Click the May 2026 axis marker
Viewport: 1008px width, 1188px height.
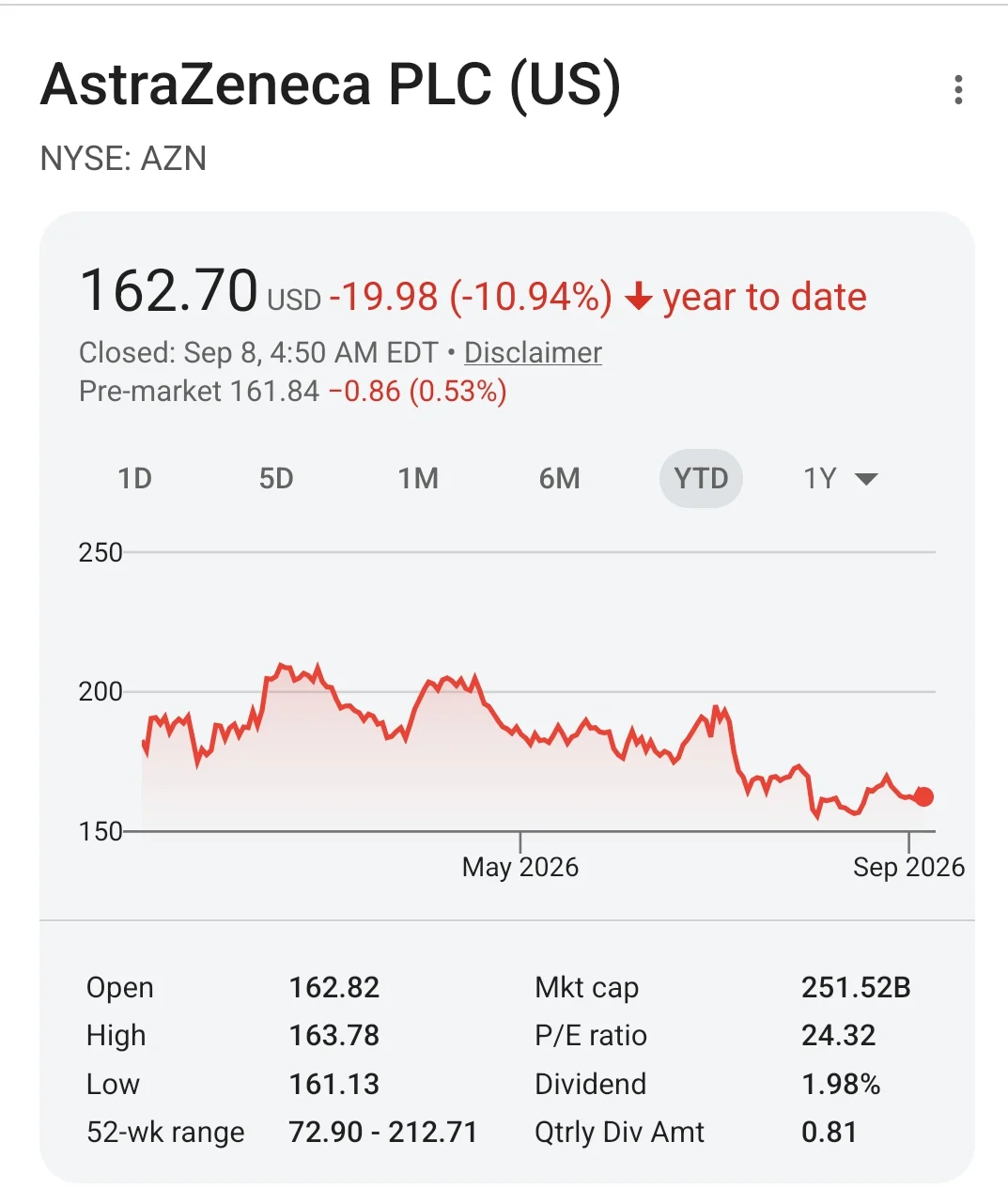[520, 867]
